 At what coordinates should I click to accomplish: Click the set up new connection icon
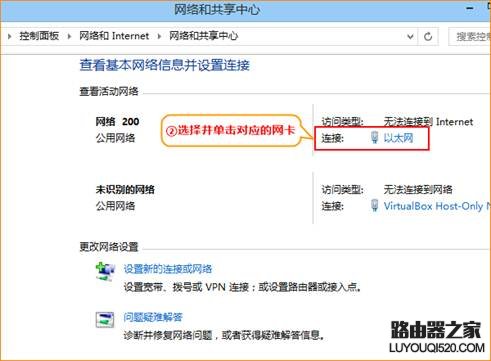[x=105, y=272]
